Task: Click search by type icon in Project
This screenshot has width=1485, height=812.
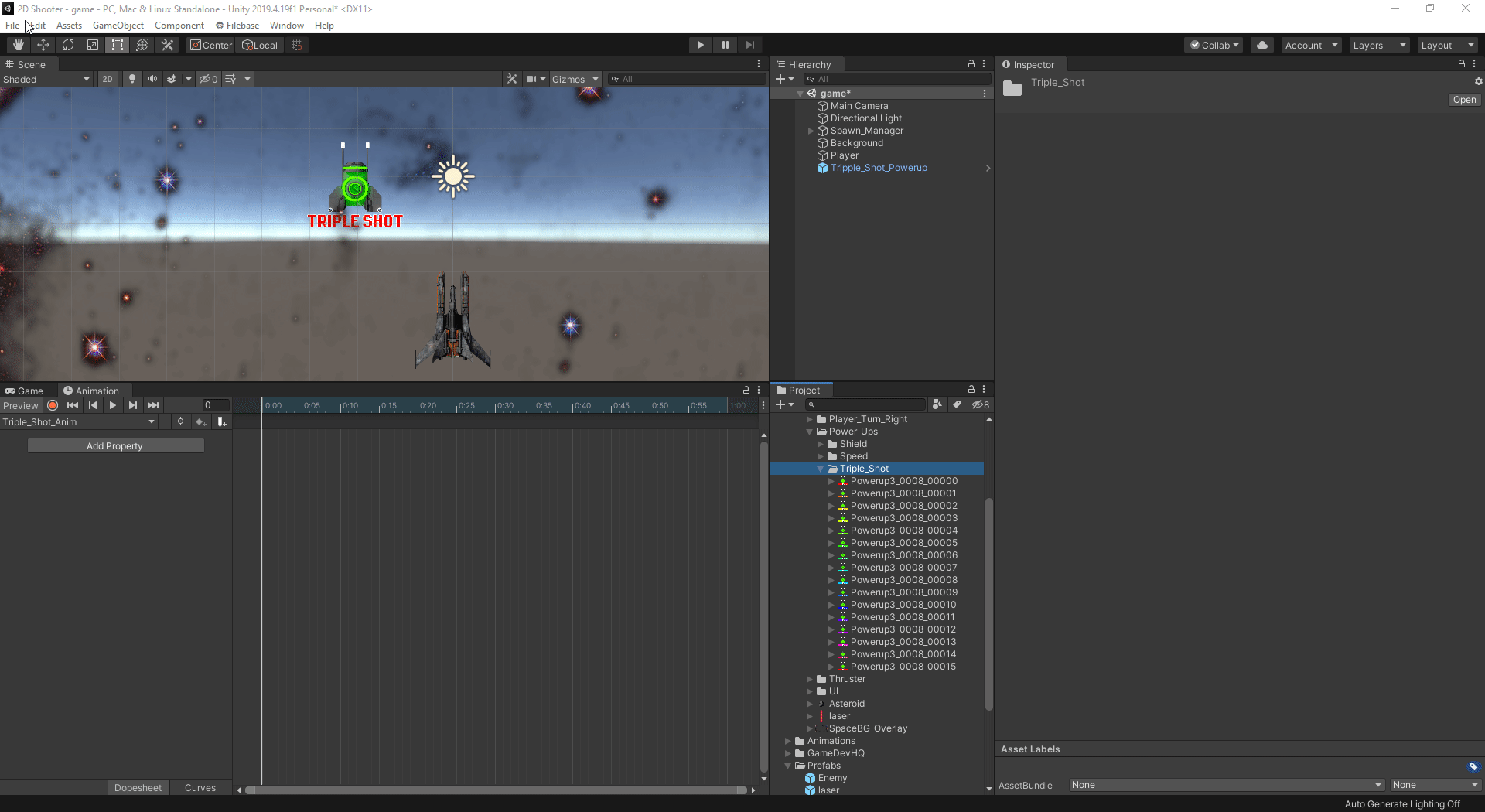Action: pos(937,404)
